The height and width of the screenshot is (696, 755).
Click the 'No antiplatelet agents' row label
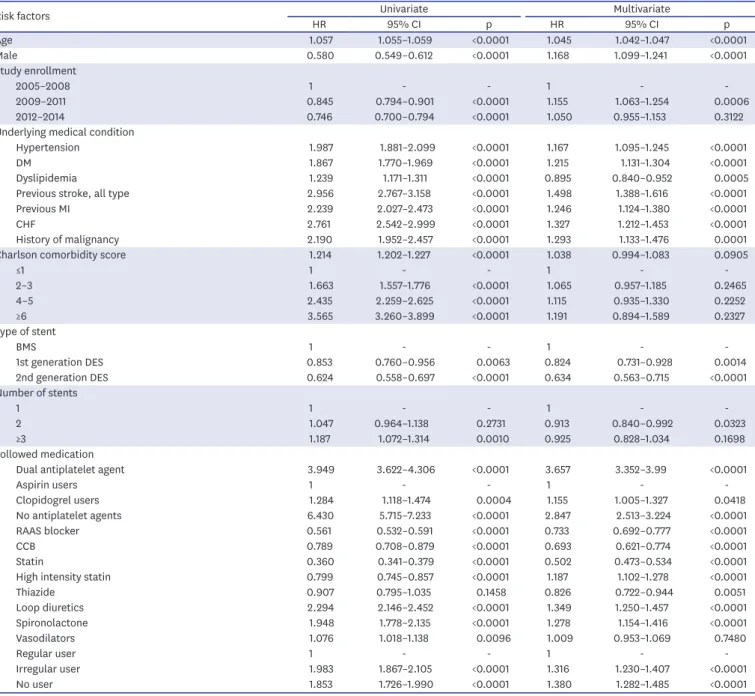pyautogui.click(x=68, y=516)
